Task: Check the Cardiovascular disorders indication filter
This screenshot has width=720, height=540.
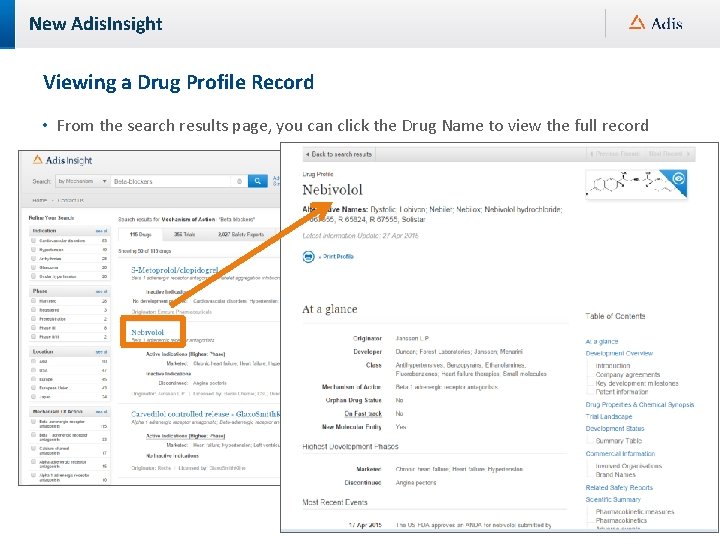Action: coord(33,240)
